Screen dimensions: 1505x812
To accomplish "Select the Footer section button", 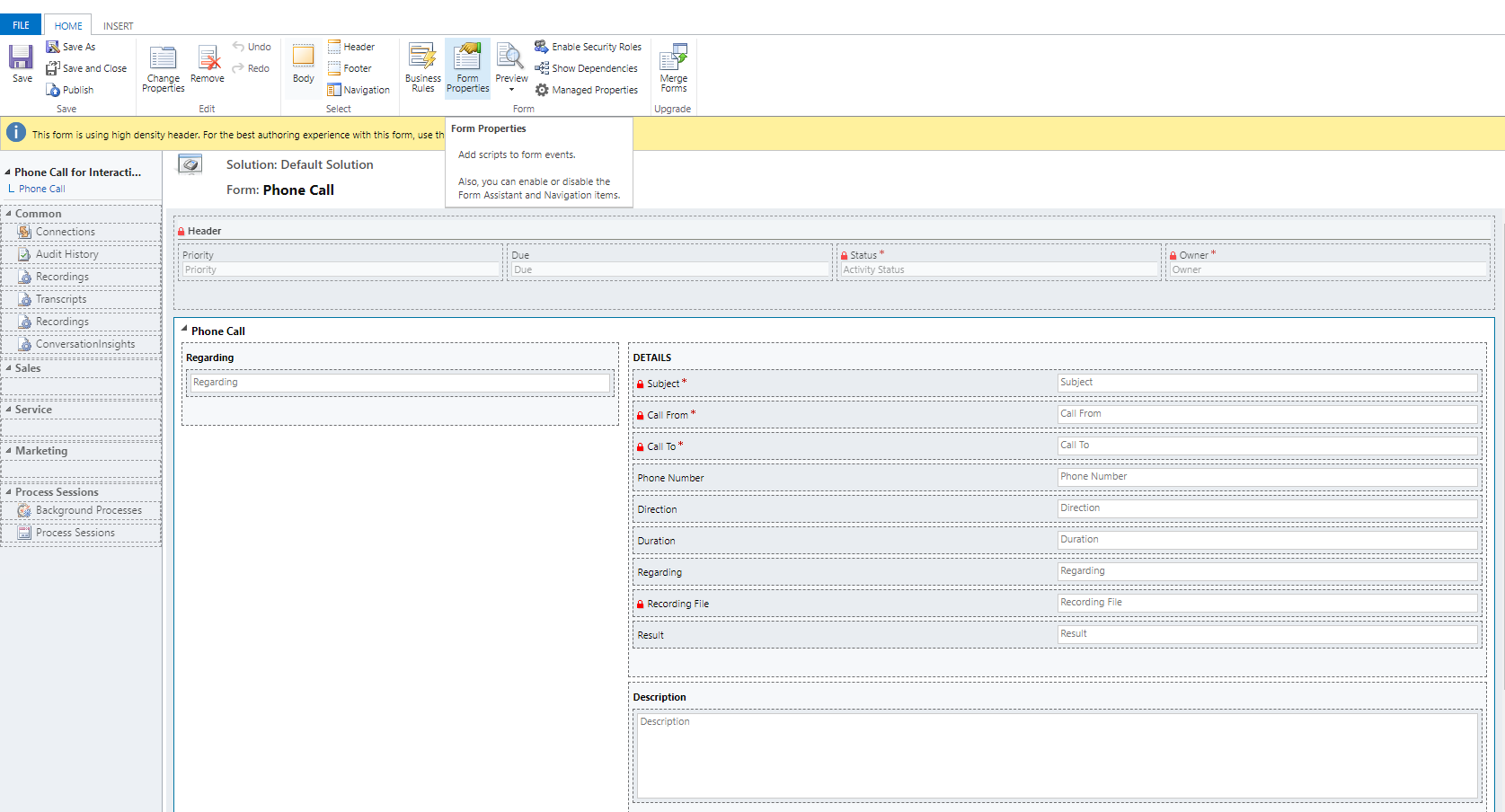I will [x=350, y=68].
